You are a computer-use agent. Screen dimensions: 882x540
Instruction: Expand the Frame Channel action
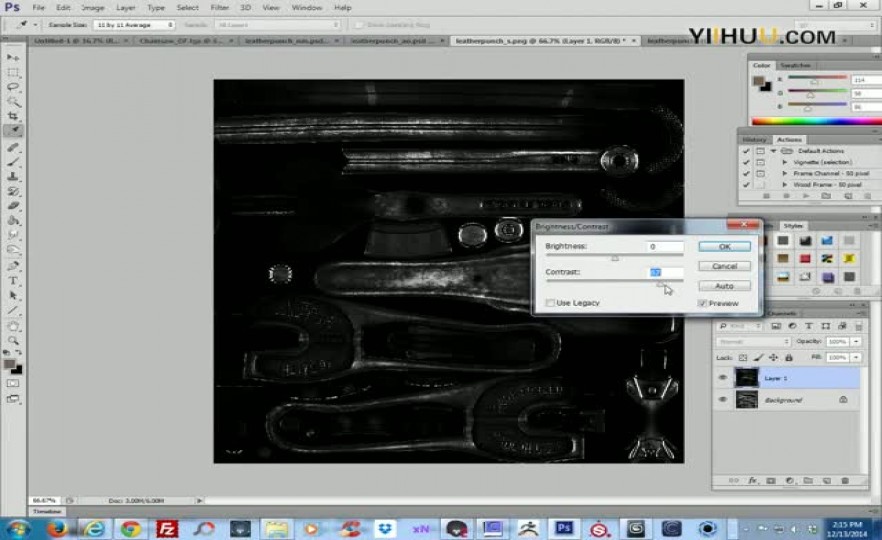(785, 174)
